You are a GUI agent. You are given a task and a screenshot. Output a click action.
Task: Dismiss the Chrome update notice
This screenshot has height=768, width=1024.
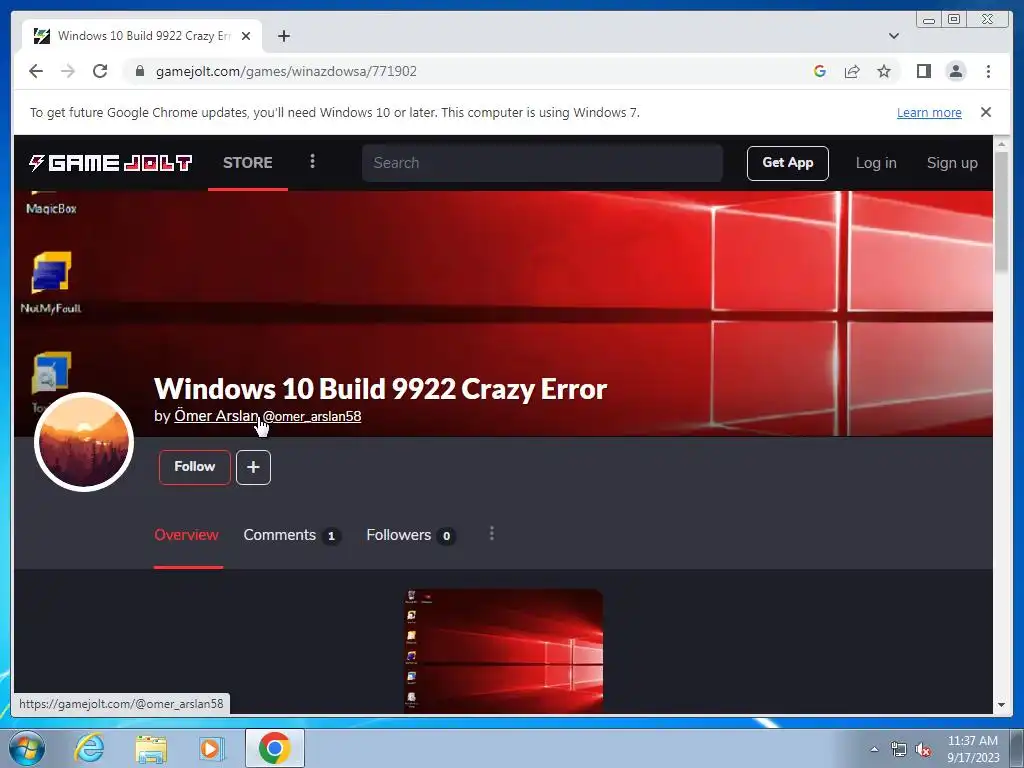985,112
